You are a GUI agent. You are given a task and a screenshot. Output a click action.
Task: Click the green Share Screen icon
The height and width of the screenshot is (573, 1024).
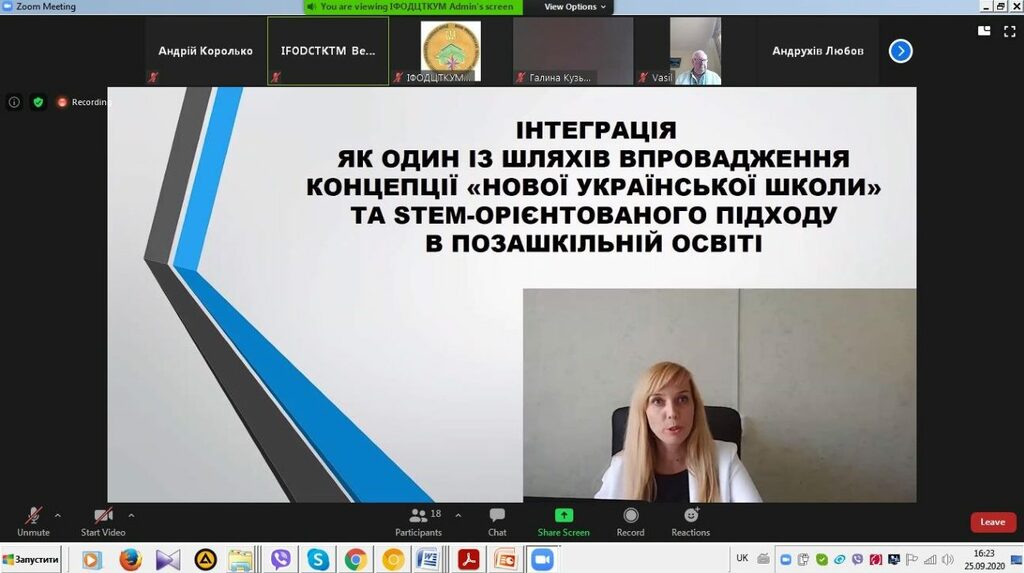(x=563, y=516)
